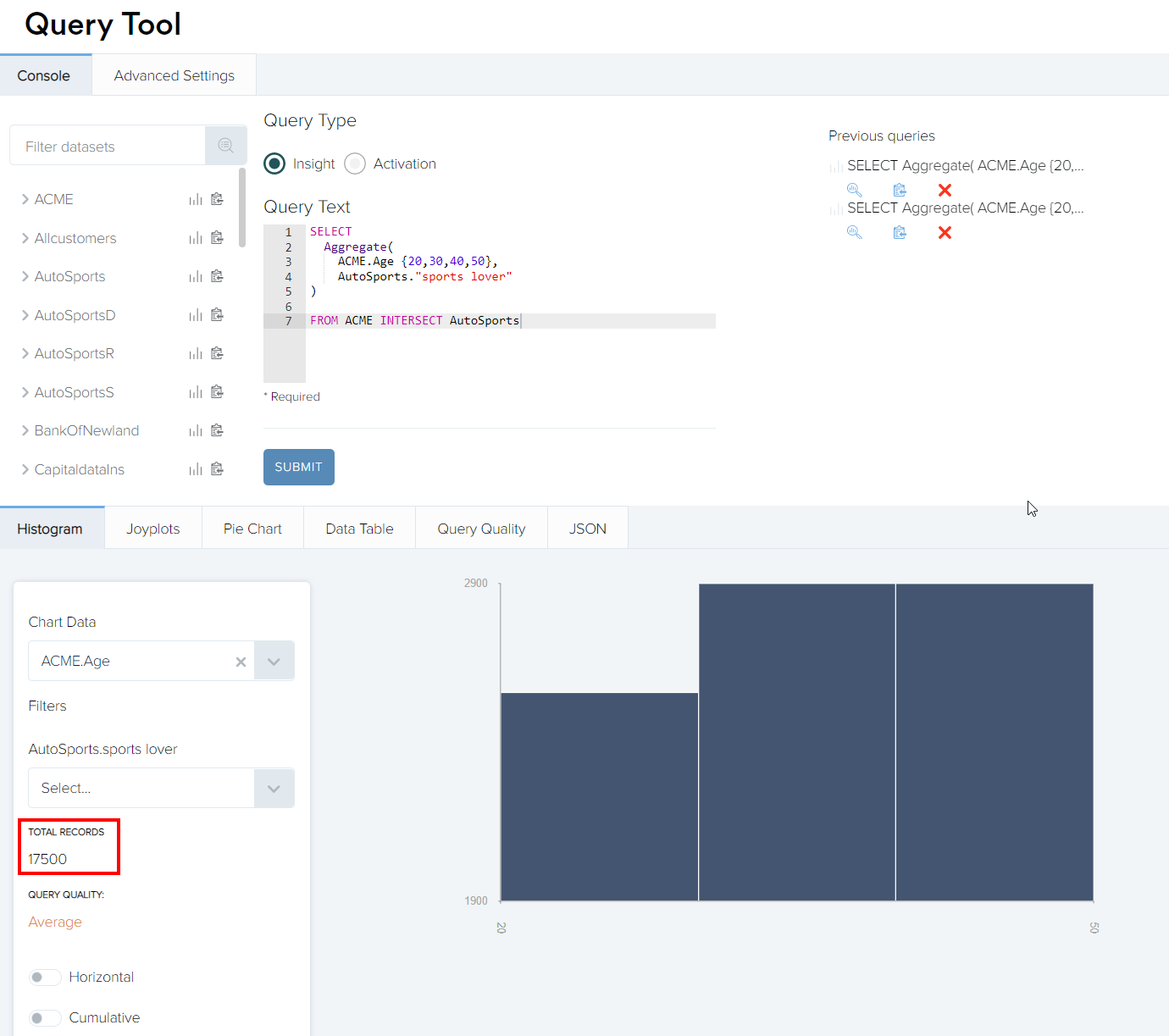Expand the AutoSports dataset tree node
The width and height of the screenshot is (1169, 1036).
(25, 276)
